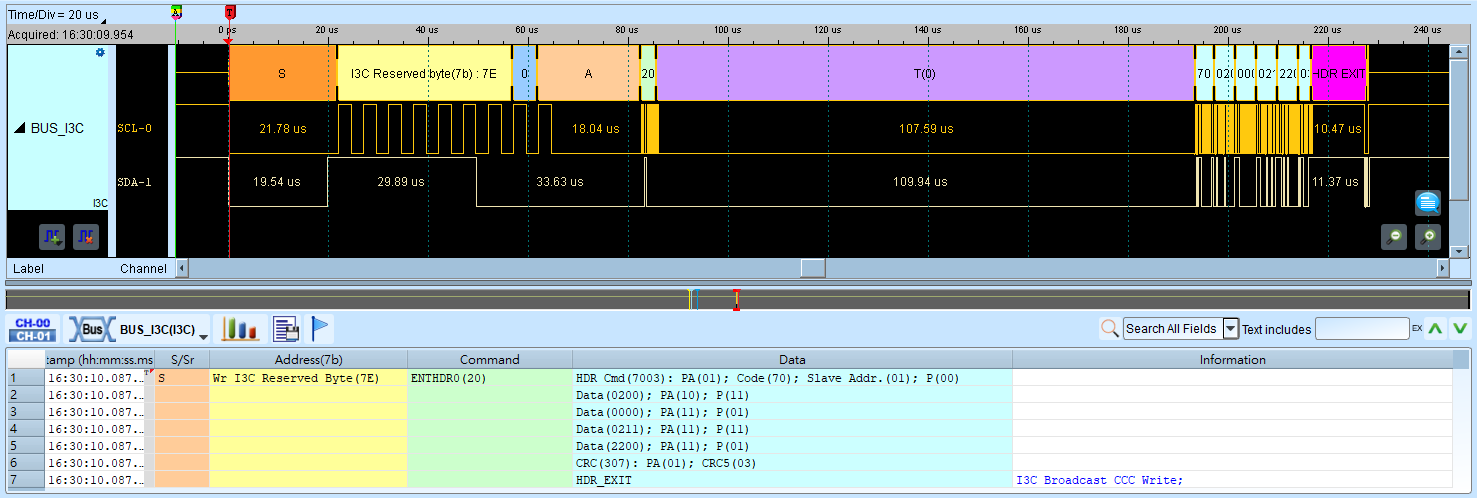Open the Search All Fields dropdown
The width and height of the screenshot is (1477, 498).
point(1231,328)
